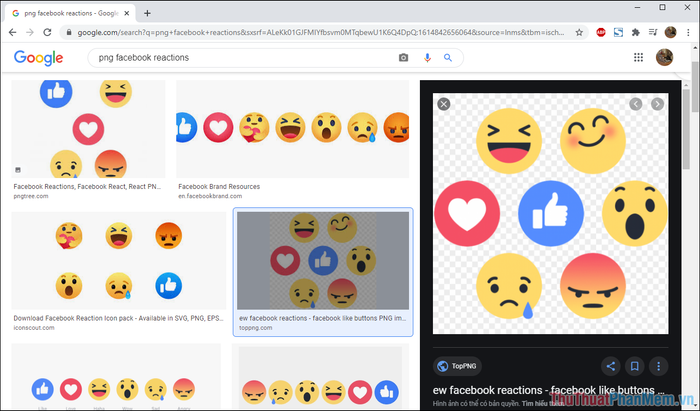
Task: Open the bottom-left labeled reactions row thumbnail
Action: point(116,377)
